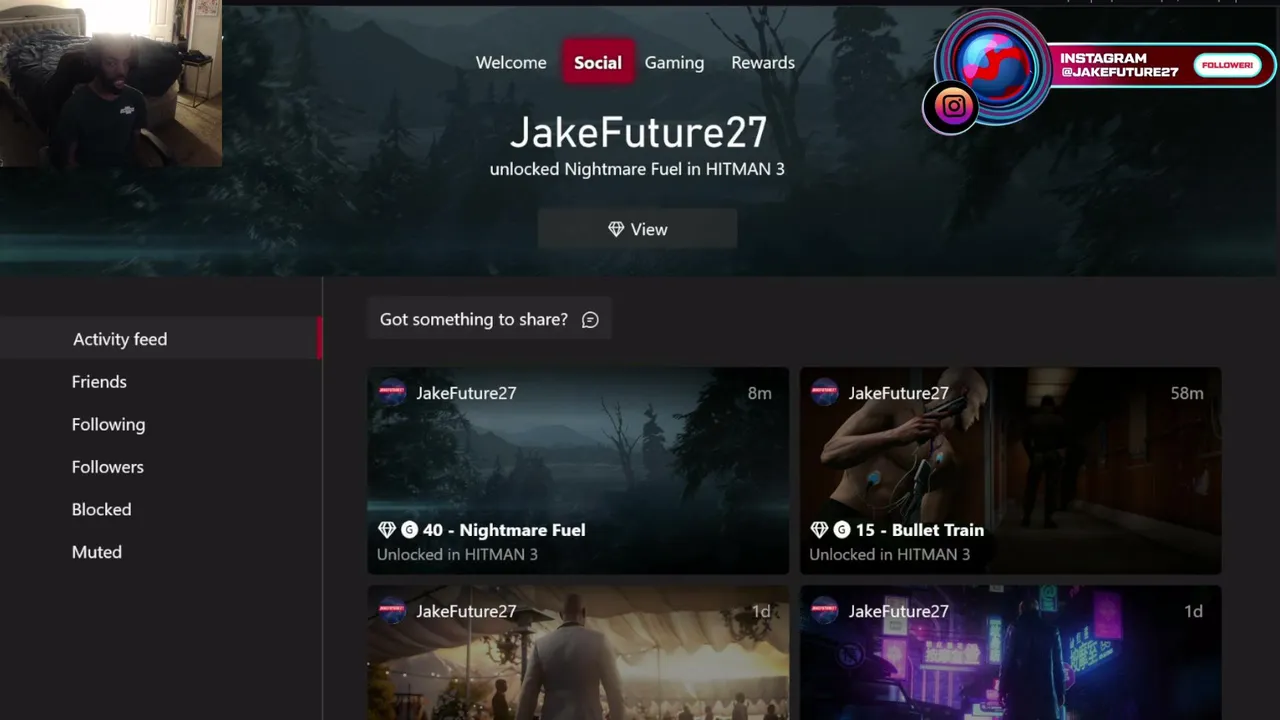Click the Follower! button in Instagram banner
1280x720 pixels.
pyautogui.click(x=1227, y=66)
